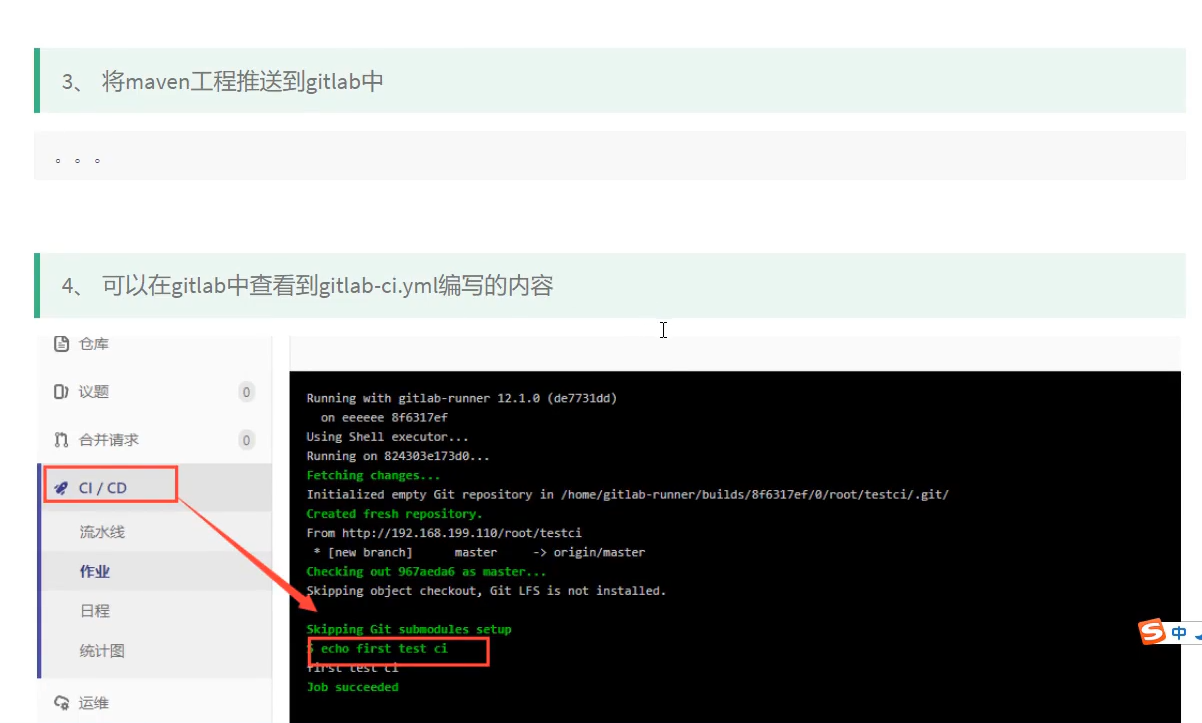Toggle the 中 Chinese input mode indicator
1202x723 pixels.
click(x=1179, y=632)
